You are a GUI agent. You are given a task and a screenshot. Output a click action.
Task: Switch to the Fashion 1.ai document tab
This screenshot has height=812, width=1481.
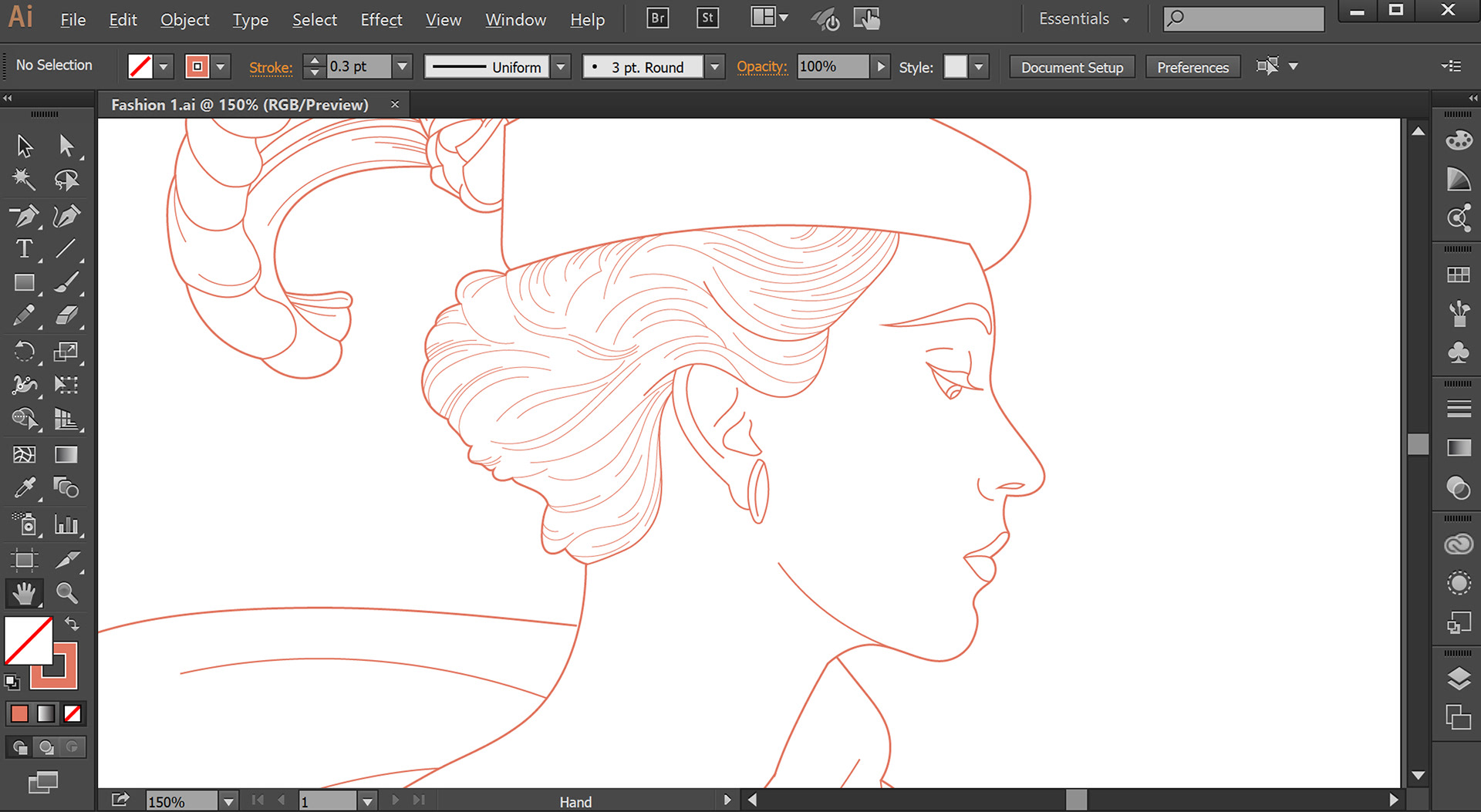tap(240, 105)
